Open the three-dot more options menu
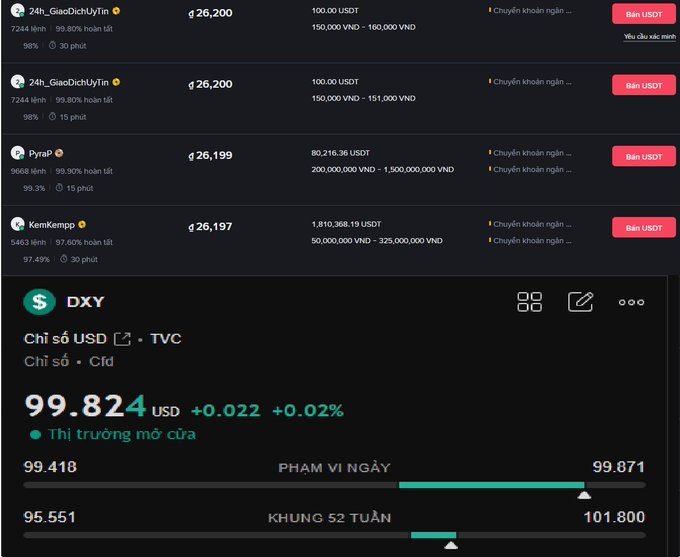 631,302
